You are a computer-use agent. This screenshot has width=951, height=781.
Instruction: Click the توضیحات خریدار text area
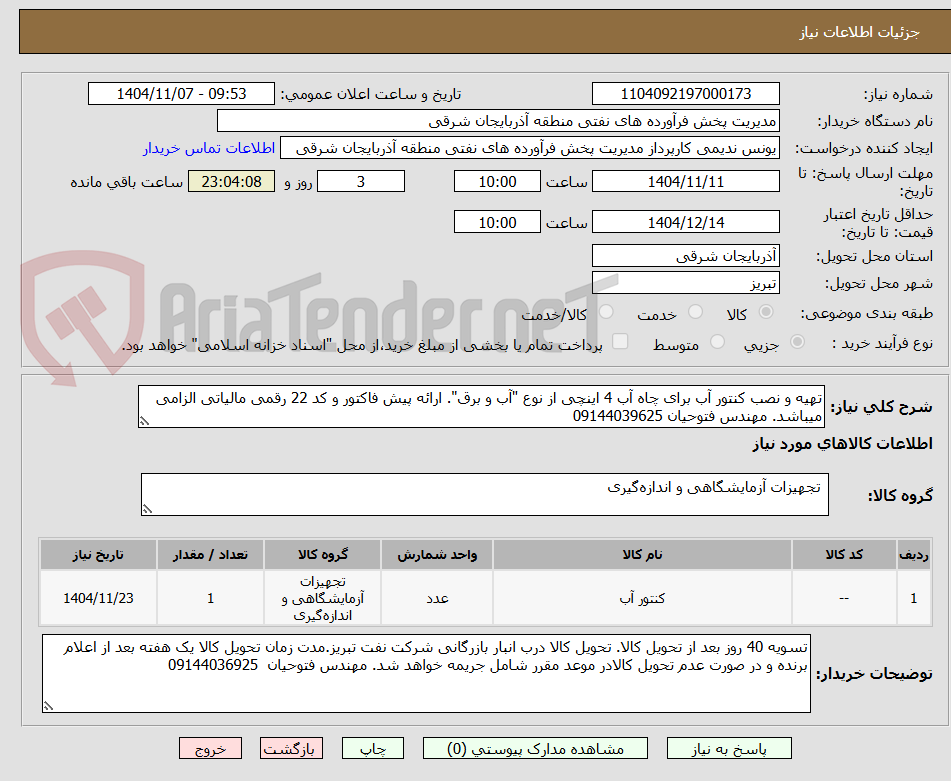tap(426, 673)
